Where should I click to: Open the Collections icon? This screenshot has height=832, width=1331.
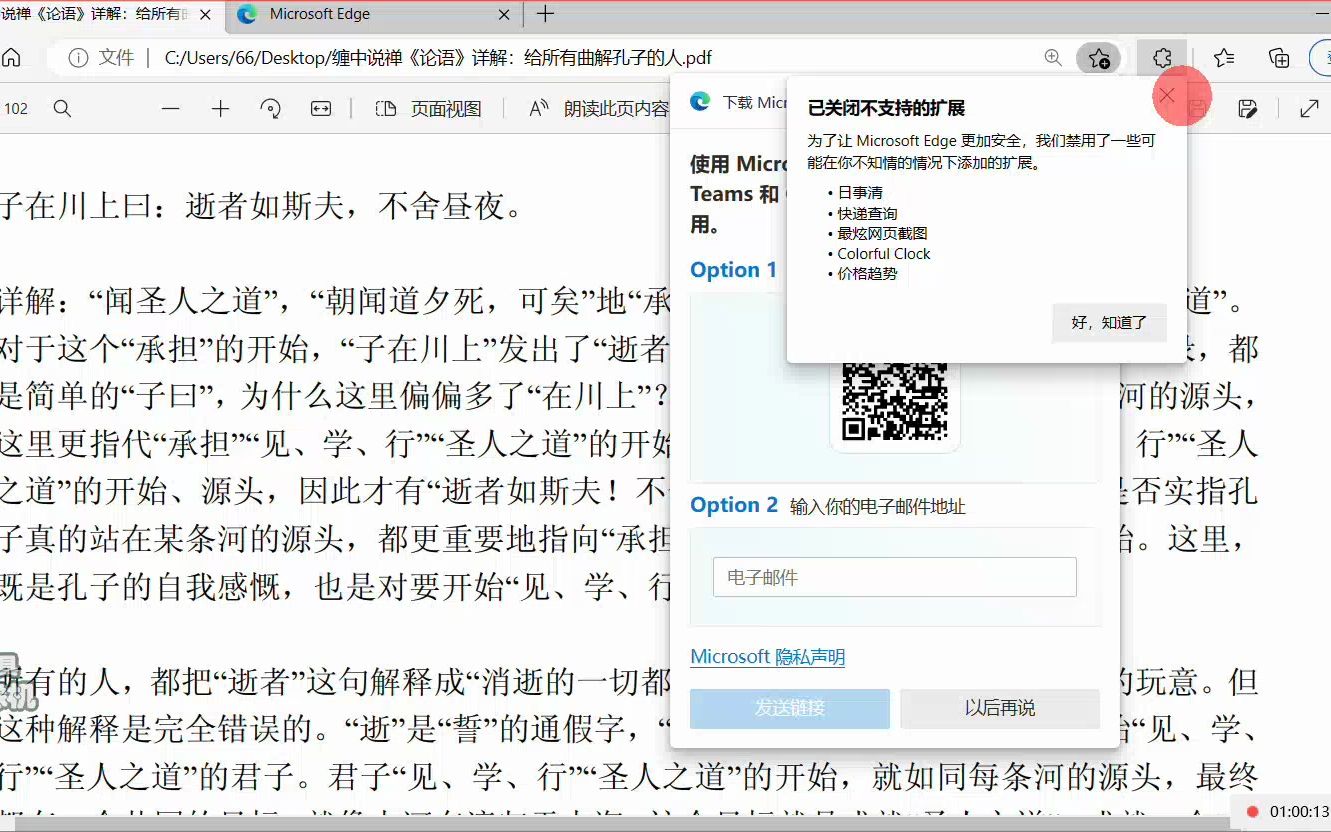coord(1279,58)
